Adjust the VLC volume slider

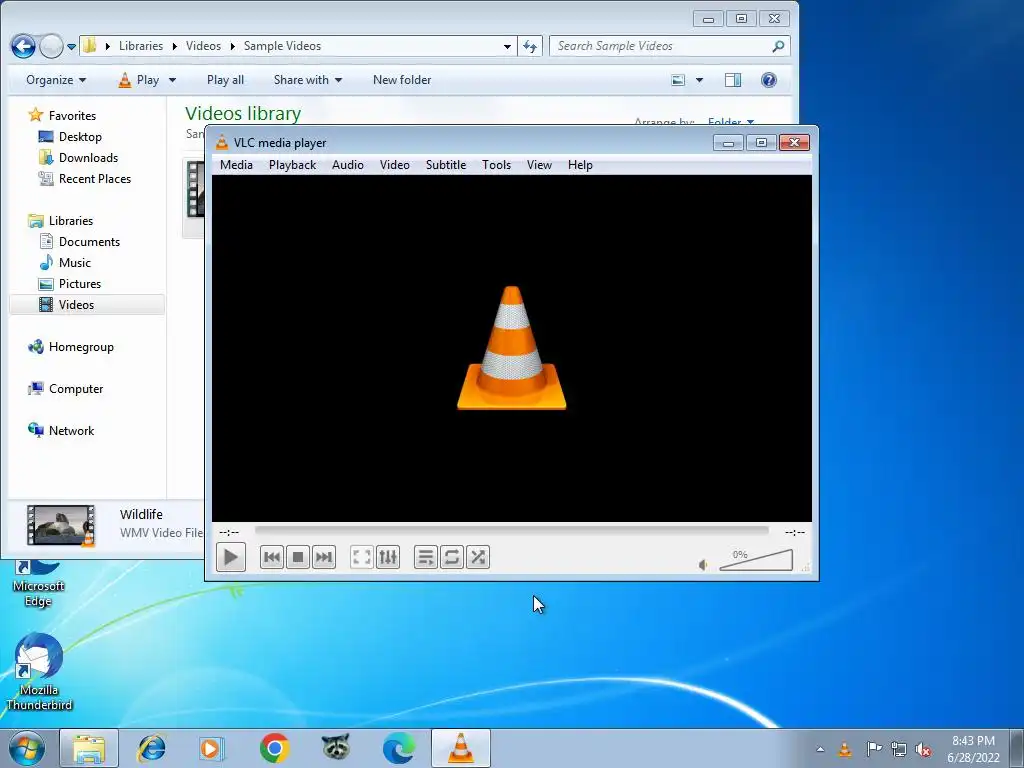click(756, 560)
